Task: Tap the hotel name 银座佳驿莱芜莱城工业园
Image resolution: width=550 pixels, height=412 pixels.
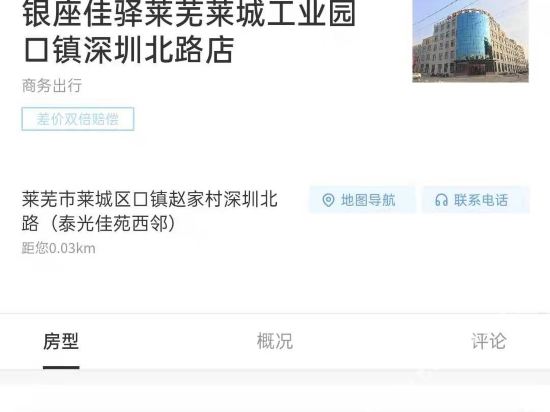Action: point(189,14)
